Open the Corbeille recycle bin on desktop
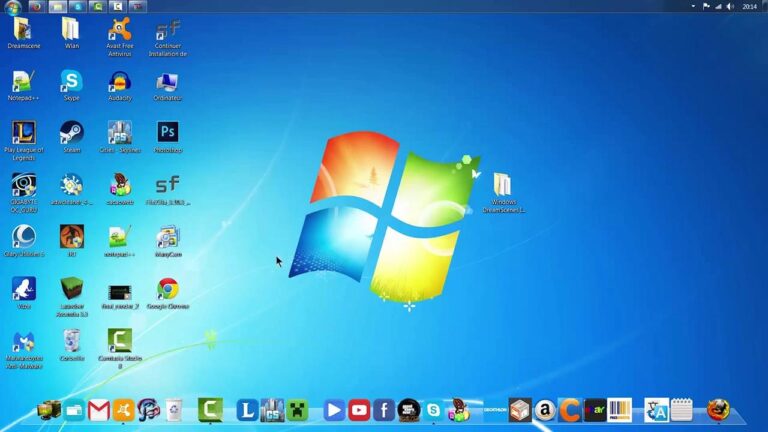768x432 pixels. tap(72, 345)
